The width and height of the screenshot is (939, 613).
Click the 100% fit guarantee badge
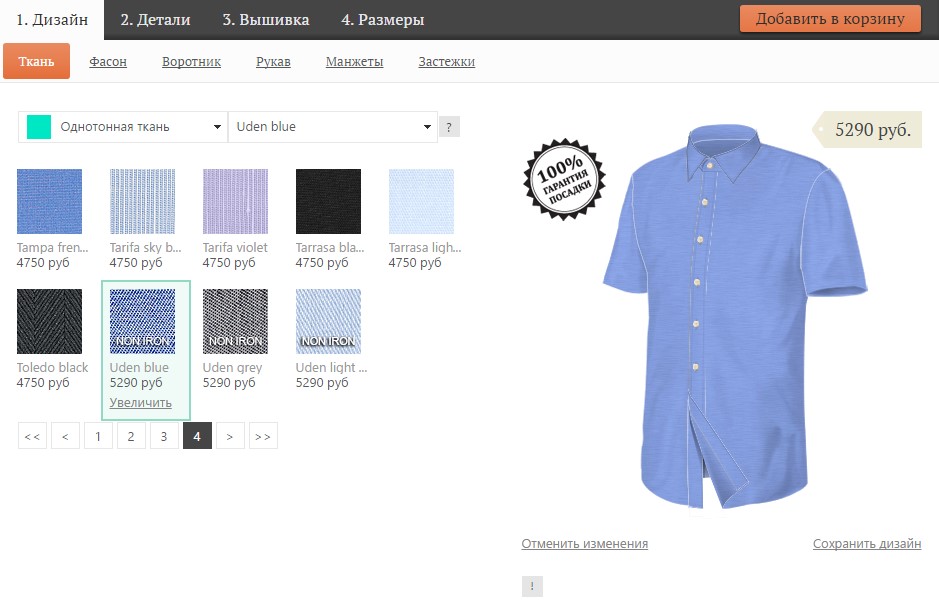565,179
